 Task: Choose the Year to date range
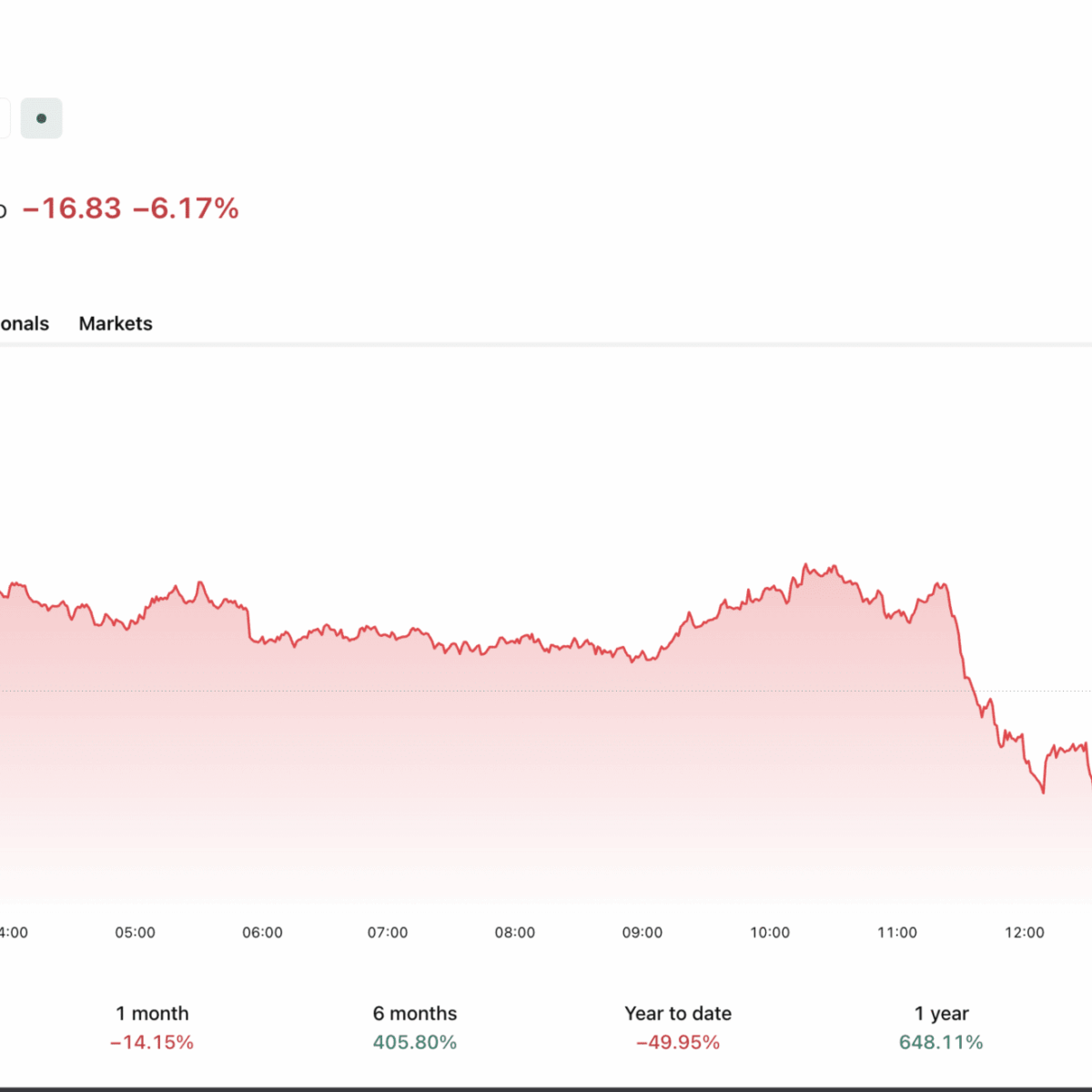[x=678, y=1014]
